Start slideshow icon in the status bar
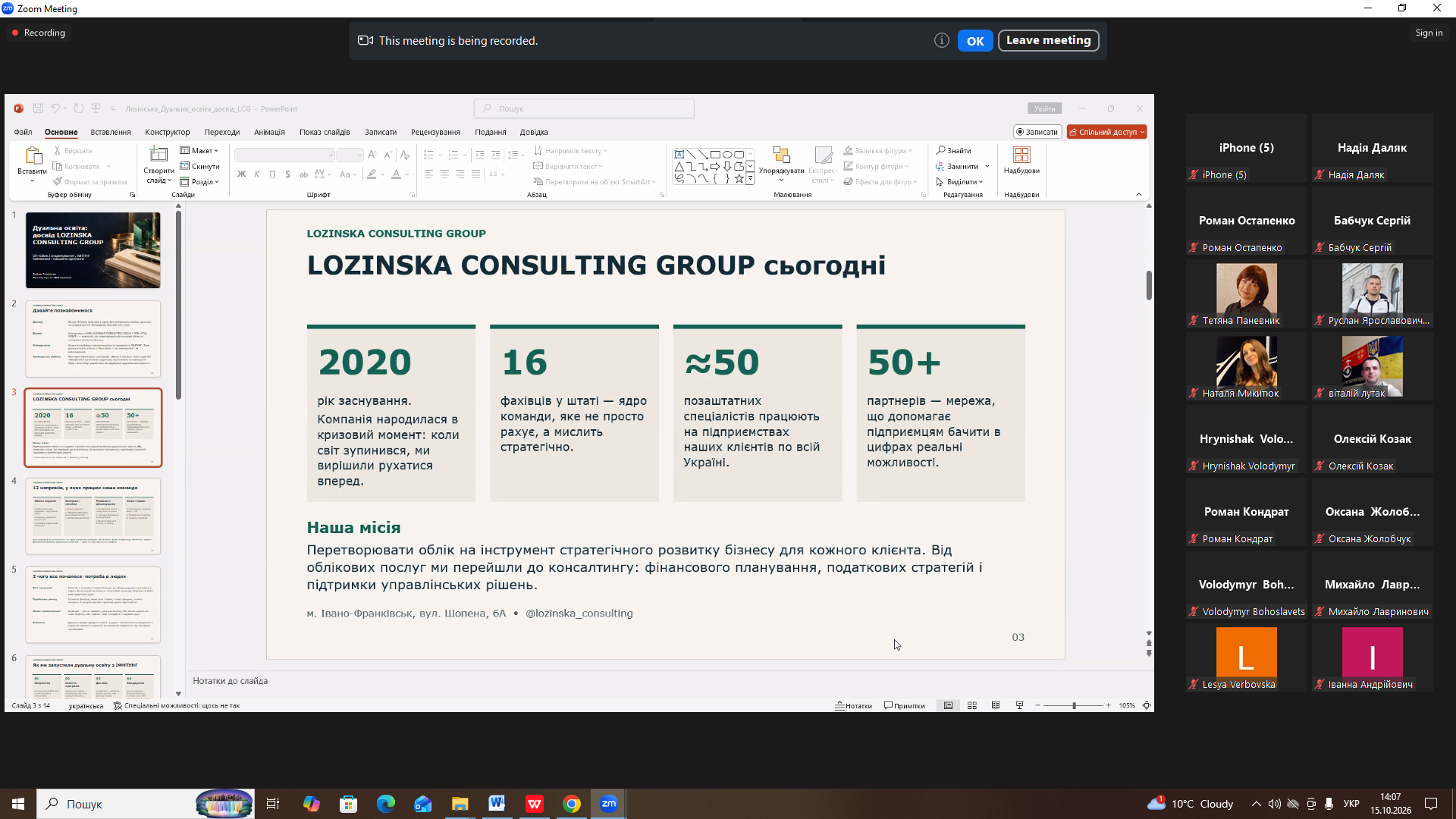The width and height of the screenshot is (1456, 819). point(1020,705)
